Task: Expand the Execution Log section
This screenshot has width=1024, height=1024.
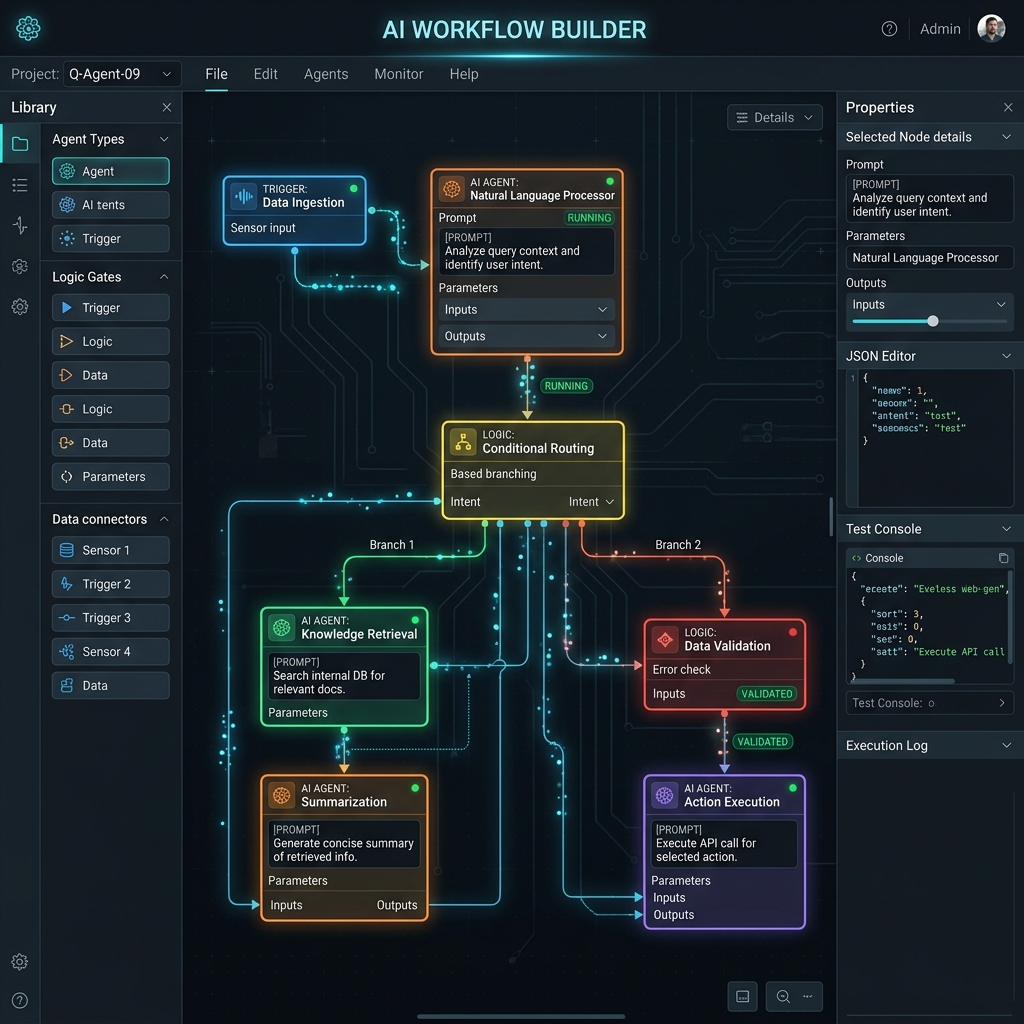Action: 1006,745
